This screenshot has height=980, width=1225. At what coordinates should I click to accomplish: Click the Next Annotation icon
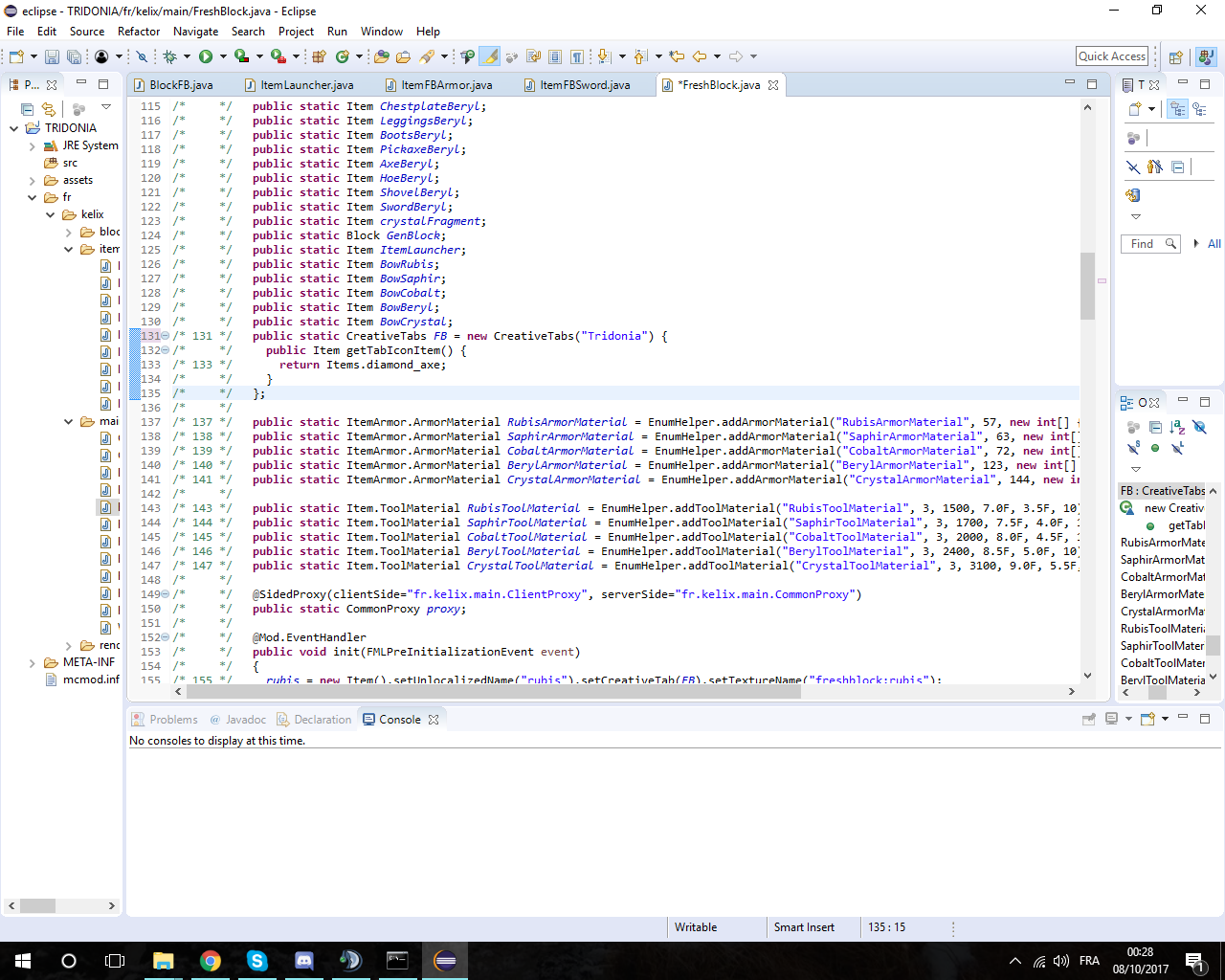click(x=604, y=56)
